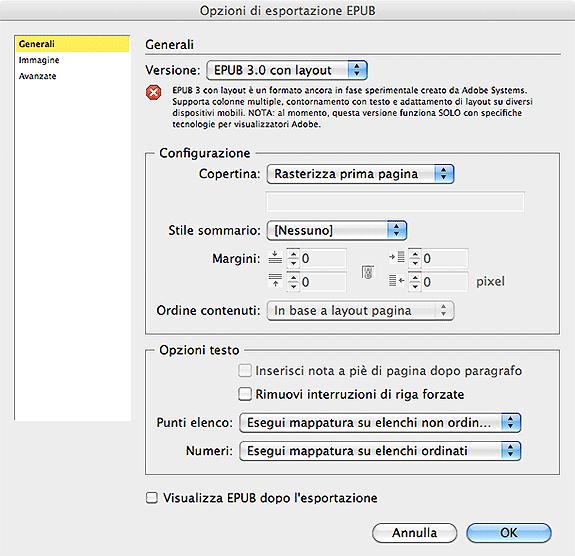This screenshot has width=575, height=556.
Task: Click the right margin icon
Action: tap(396, 281)
